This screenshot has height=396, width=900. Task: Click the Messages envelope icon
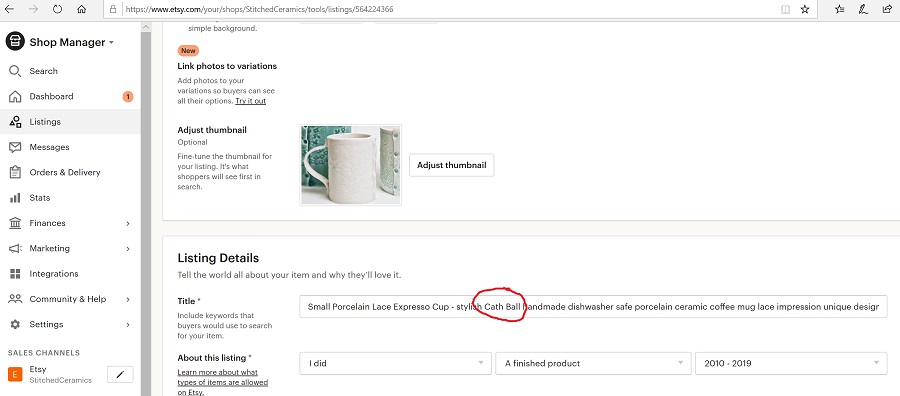(x=15, y=147)
